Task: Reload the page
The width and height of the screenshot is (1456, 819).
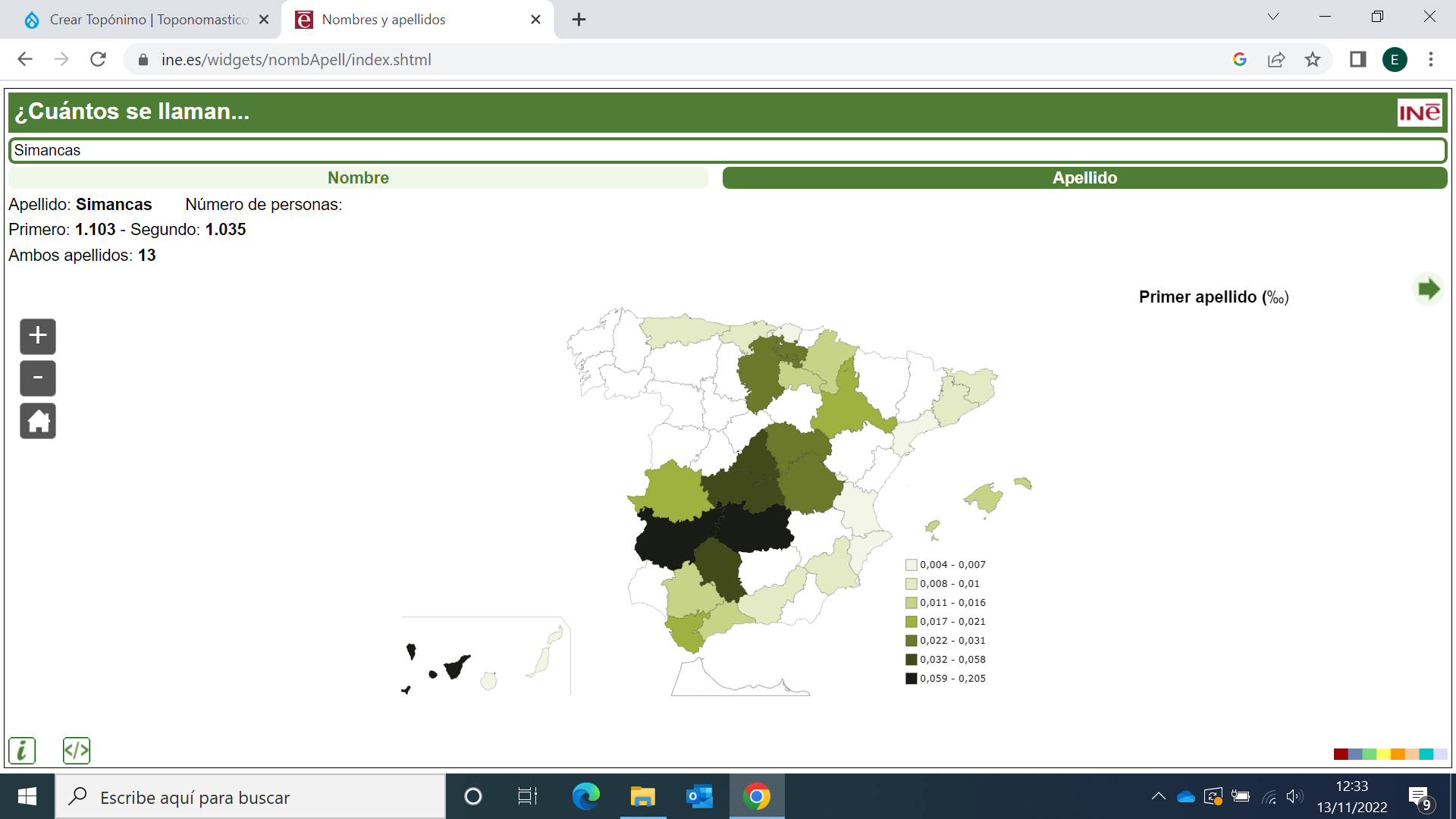Action: (x=98, y=60)
